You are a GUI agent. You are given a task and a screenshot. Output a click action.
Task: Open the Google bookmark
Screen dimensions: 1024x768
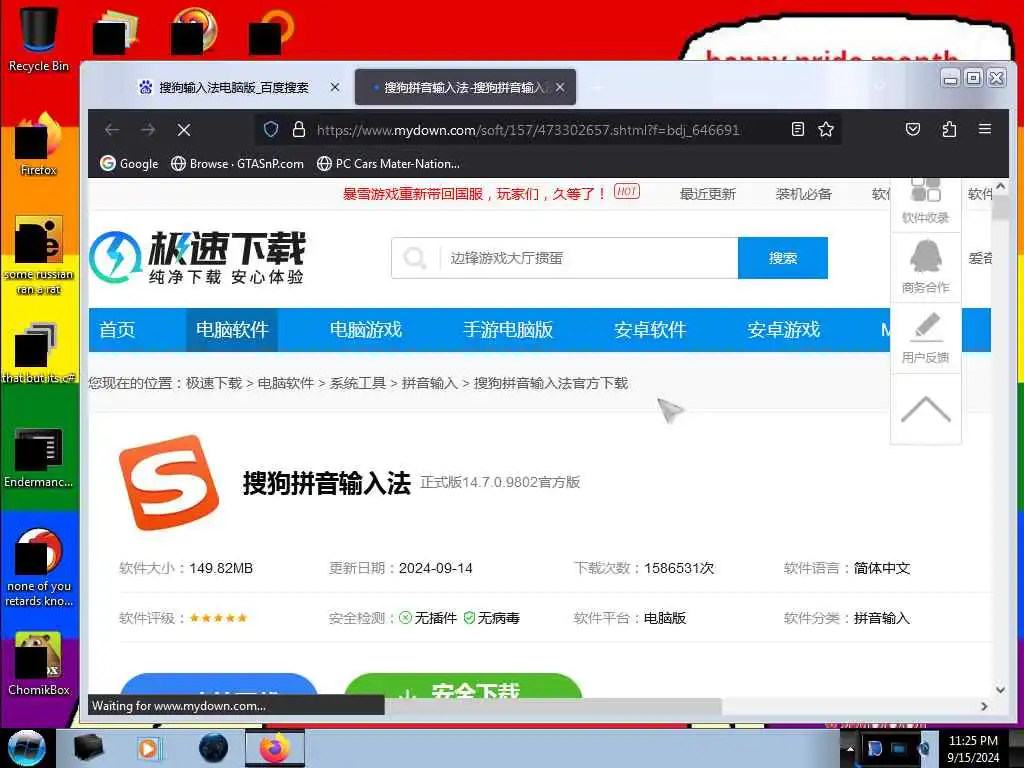pos(129,163)
